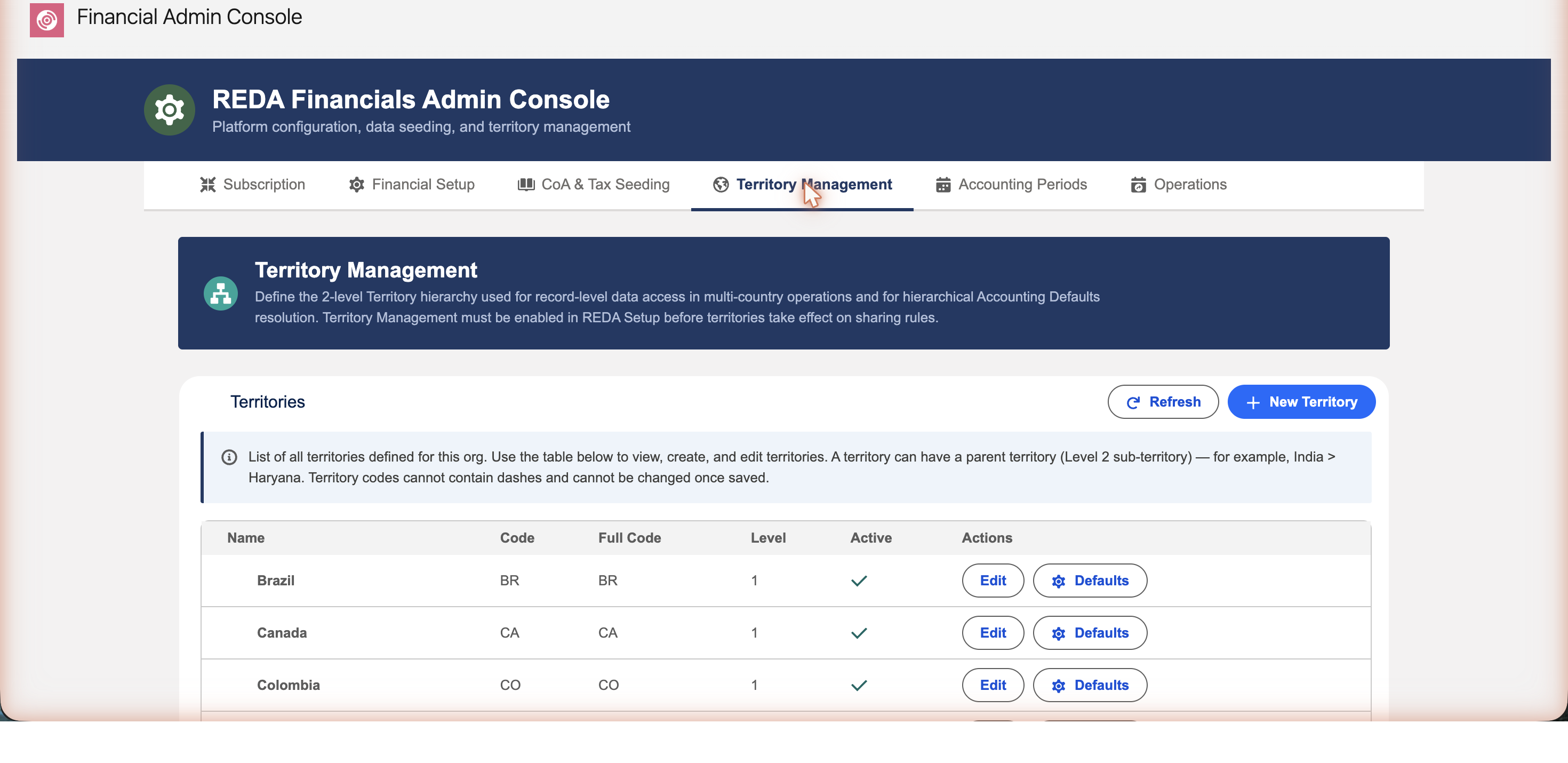Click the plus icon in New Territory button
This screenshot has height=763, width=1568.
(1252, 402)
